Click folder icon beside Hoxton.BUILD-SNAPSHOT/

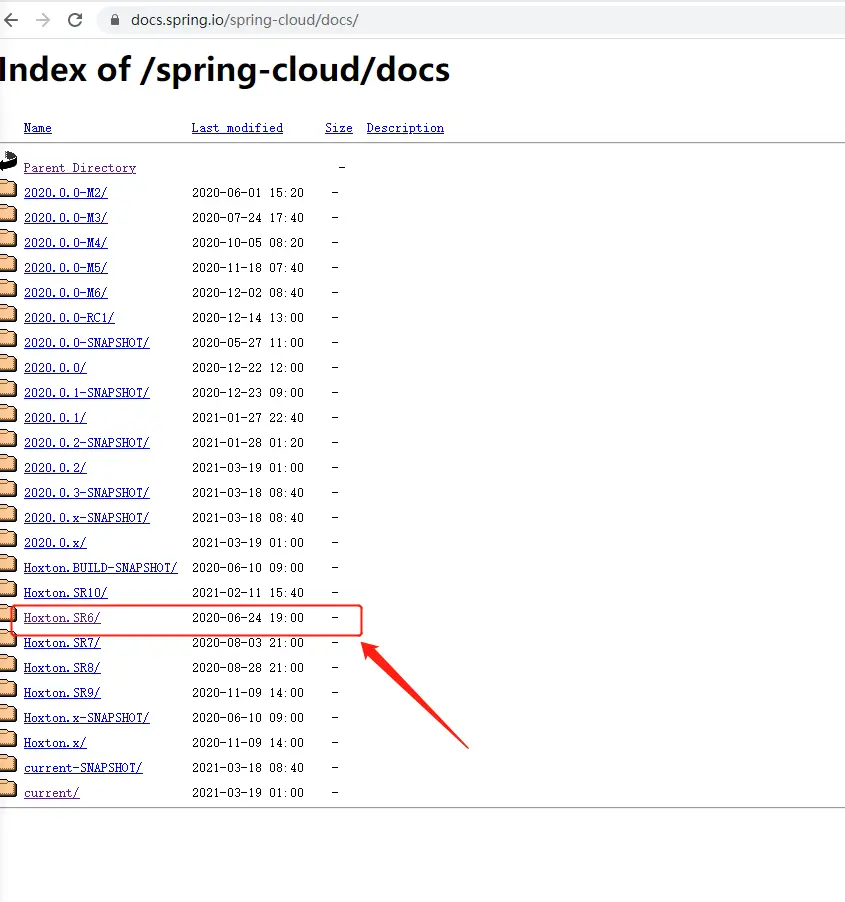pos(8,563)
